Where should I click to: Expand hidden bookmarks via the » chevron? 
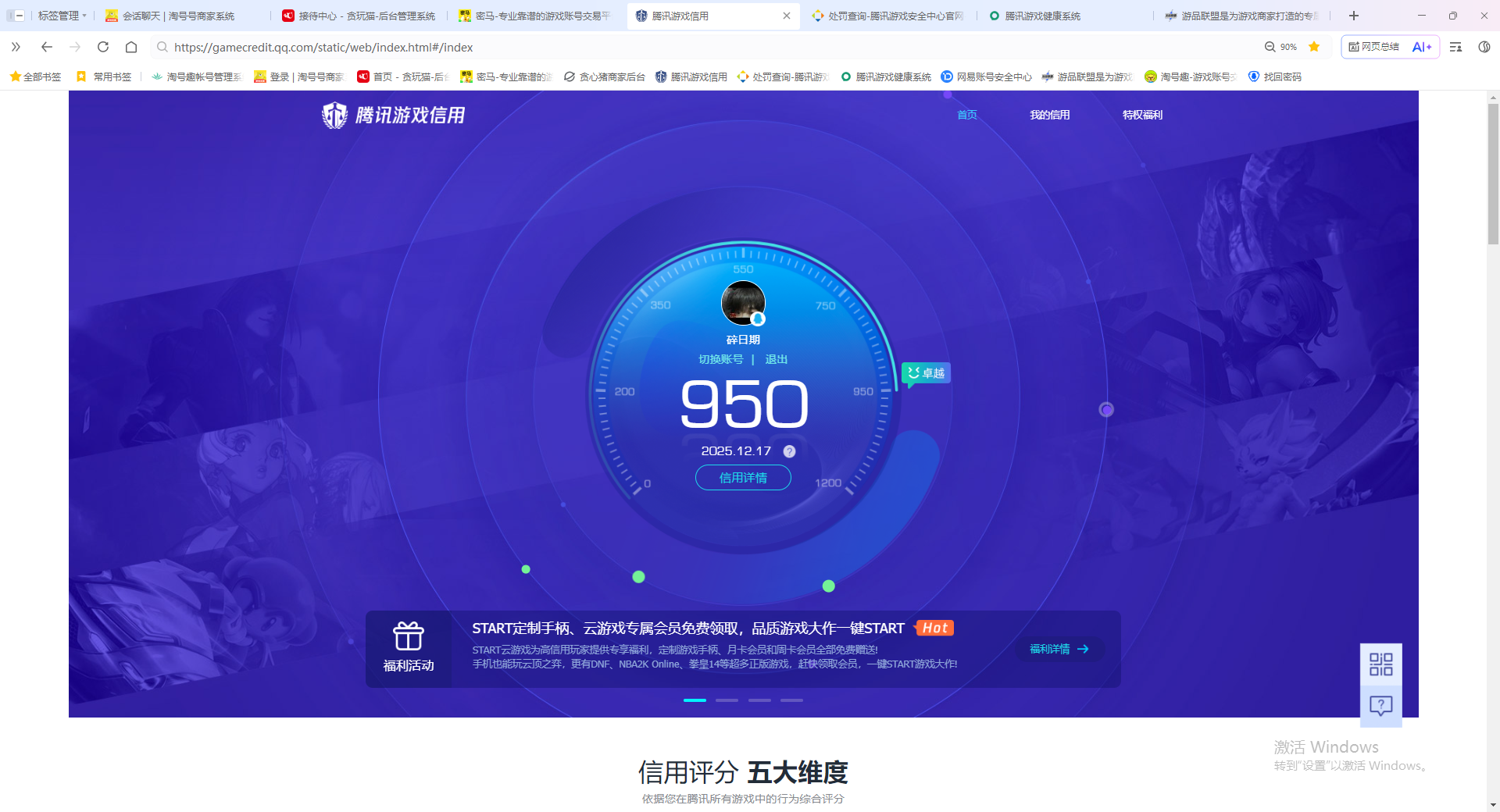(15, 47)
